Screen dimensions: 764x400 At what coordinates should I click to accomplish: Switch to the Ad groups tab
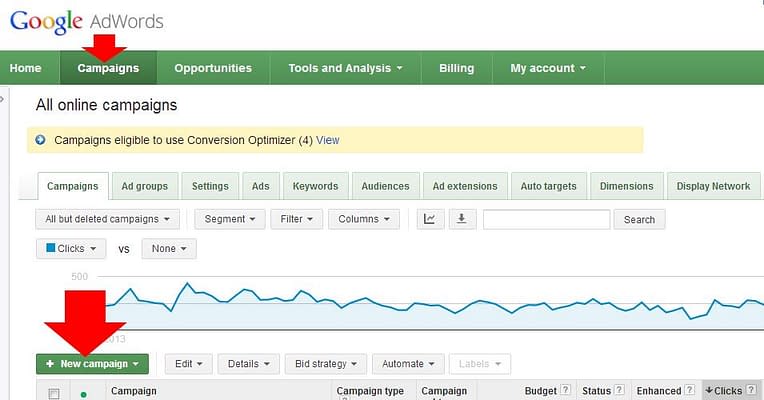145,186
